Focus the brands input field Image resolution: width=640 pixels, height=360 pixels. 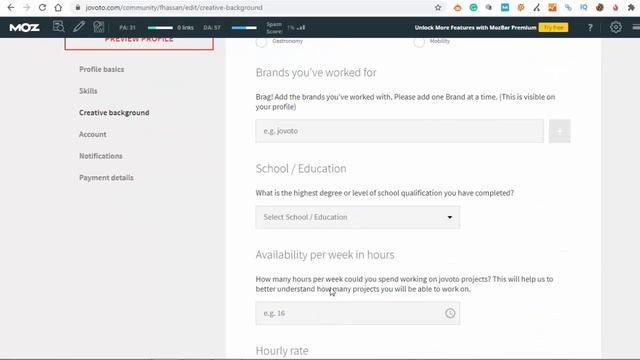pyautogui.click(x=400, y=131)
